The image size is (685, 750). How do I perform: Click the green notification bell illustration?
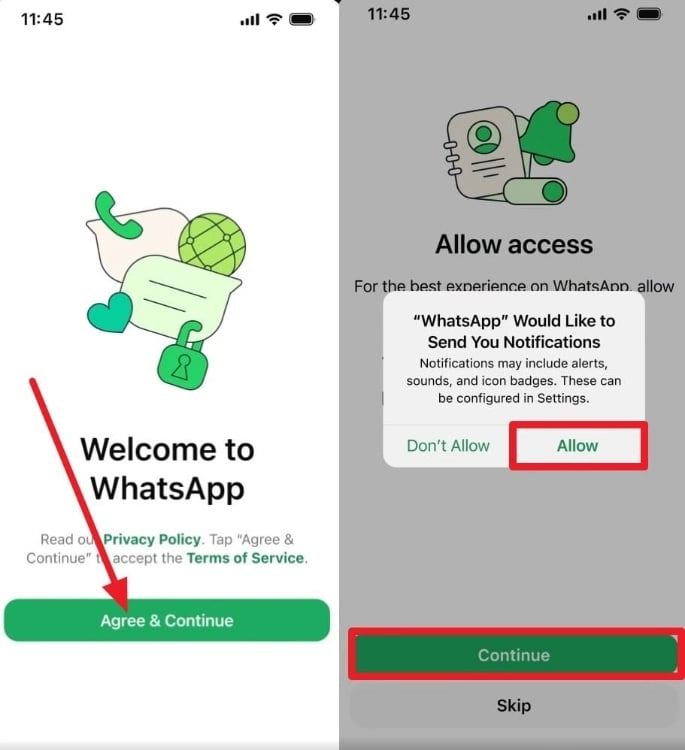[550, 131]
